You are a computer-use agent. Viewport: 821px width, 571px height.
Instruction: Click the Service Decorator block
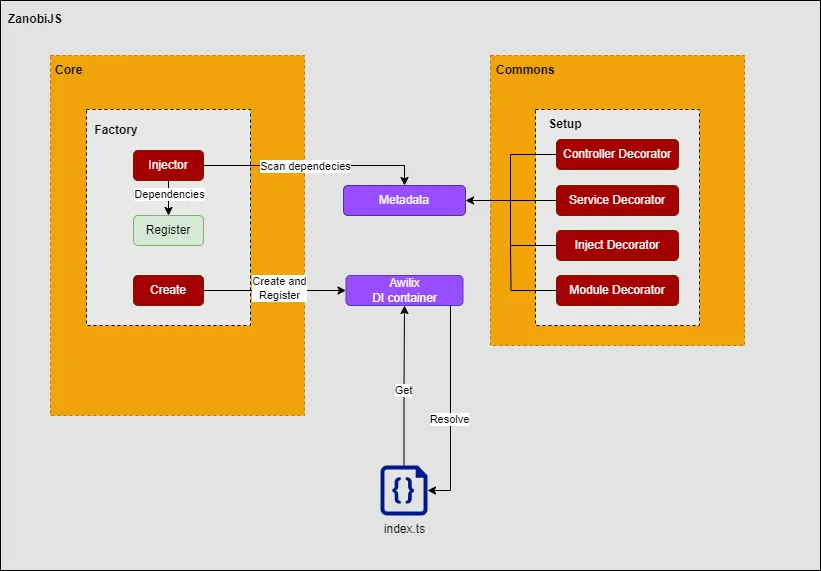(617, 200)
